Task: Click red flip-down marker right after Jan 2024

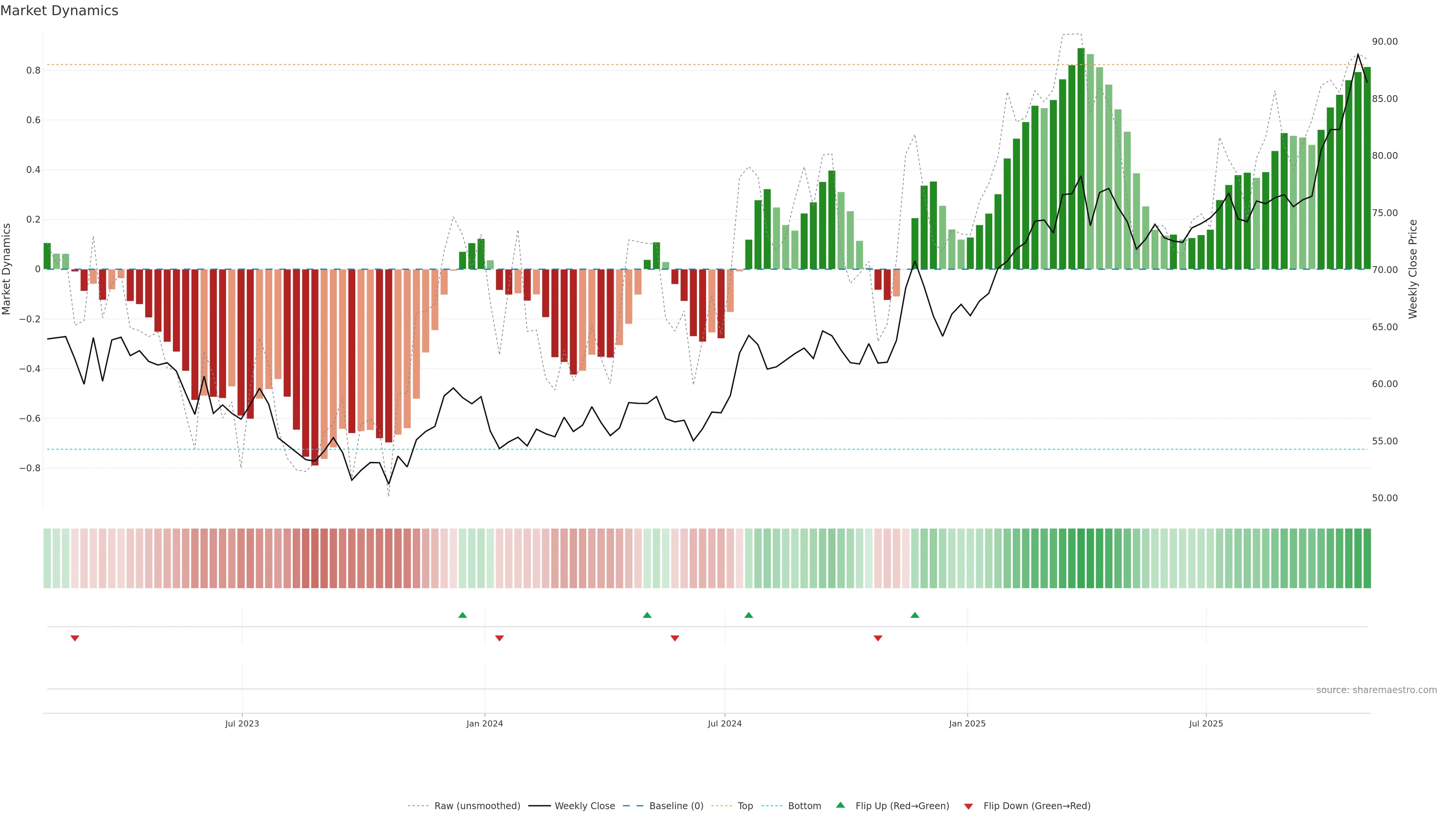Action: [x=499, y=638]
